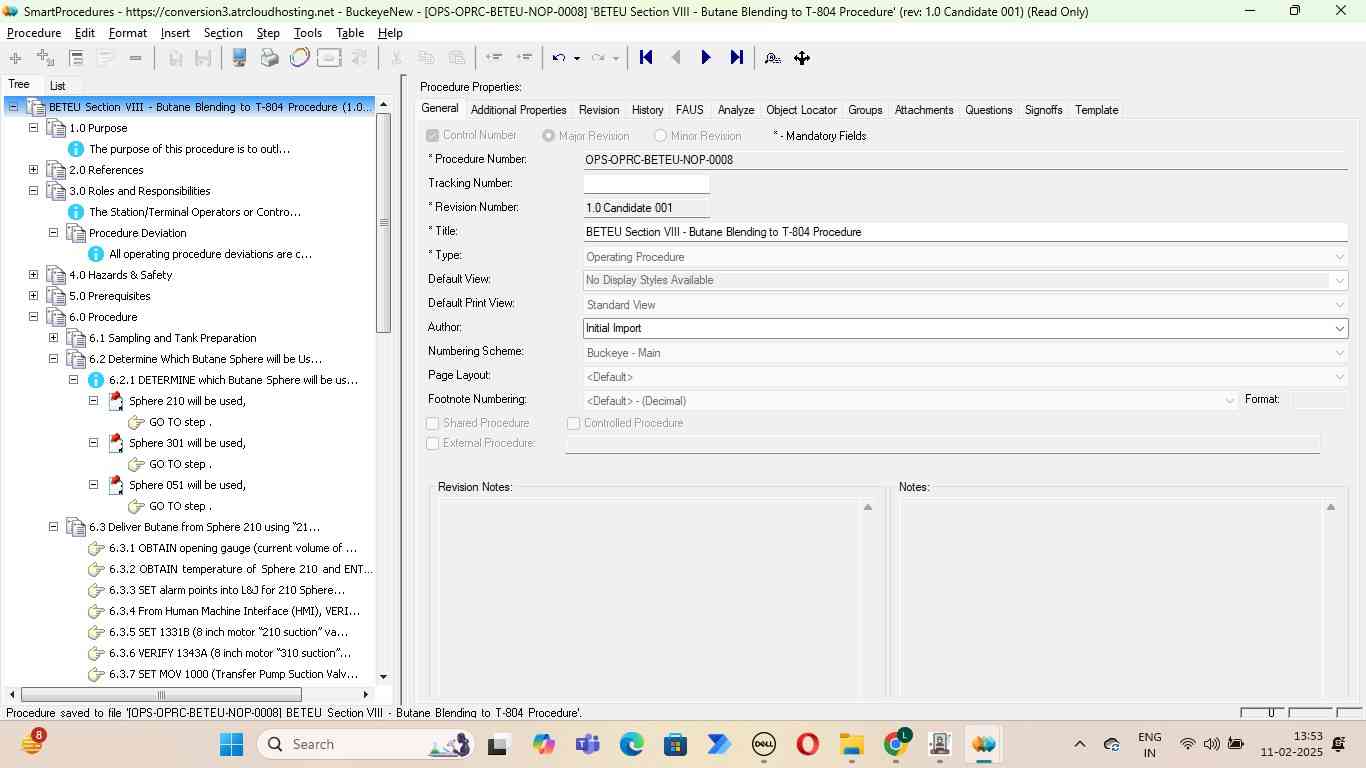Click the minus remove toolbar icon

(x=135, y=58)
